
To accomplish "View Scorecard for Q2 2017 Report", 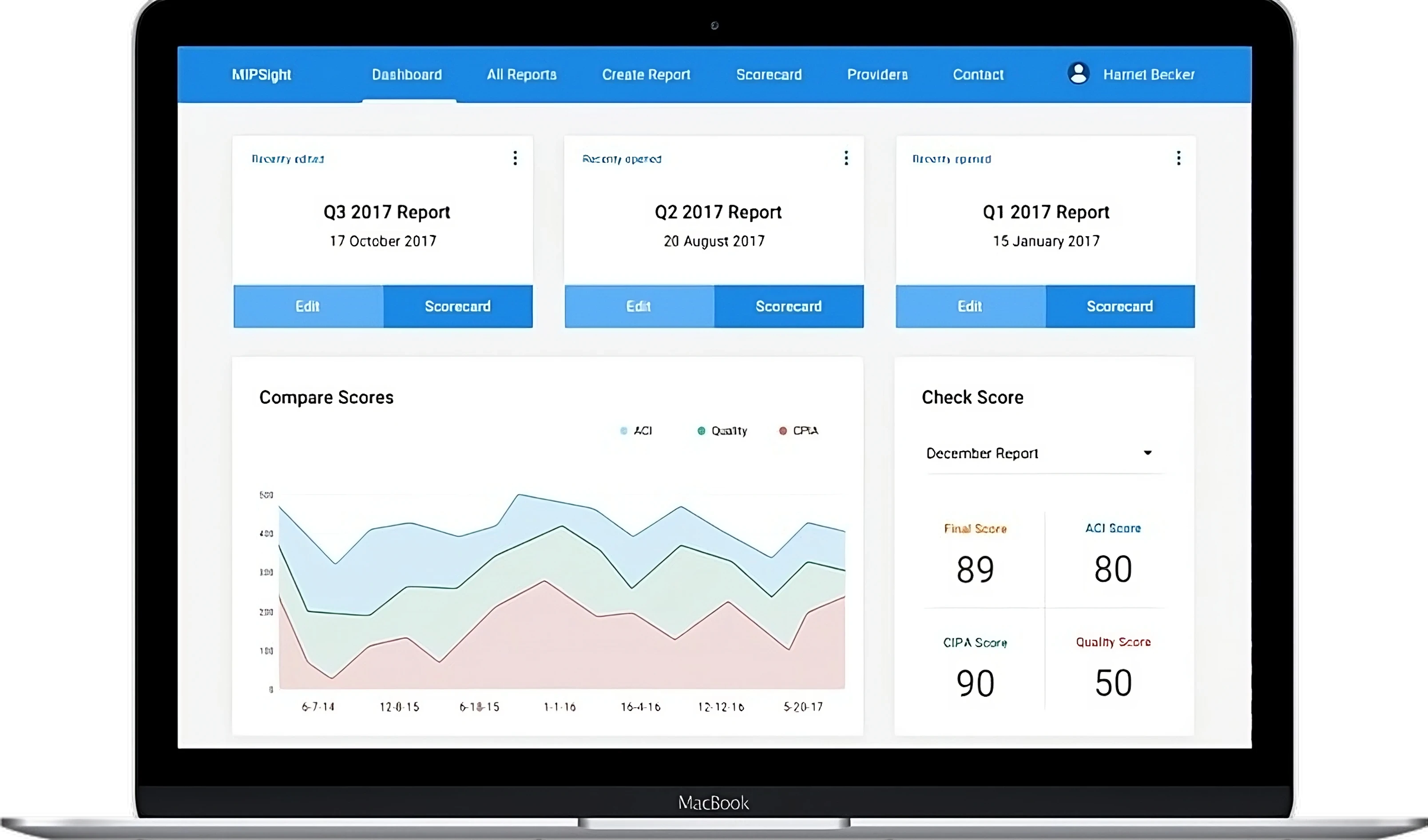I will (788, 306).
